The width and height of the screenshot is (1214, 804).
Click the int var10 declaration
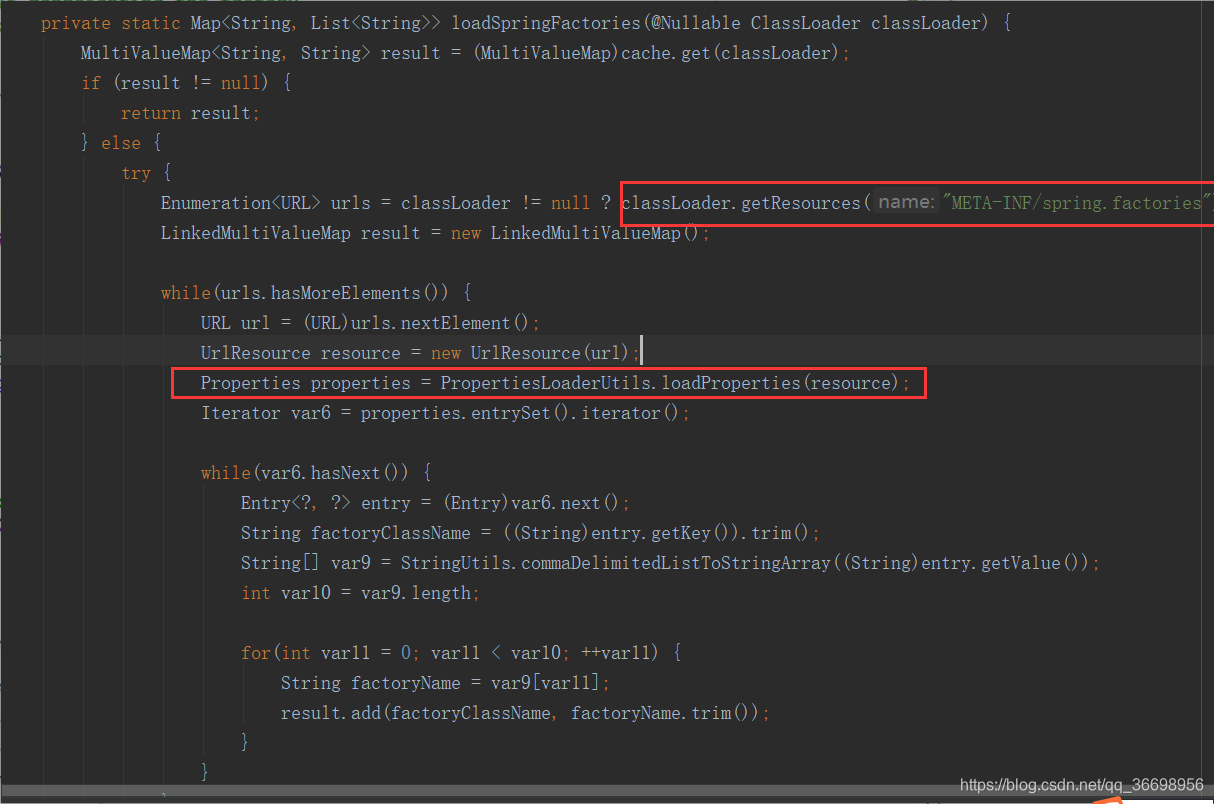click(x=286, y=593)
